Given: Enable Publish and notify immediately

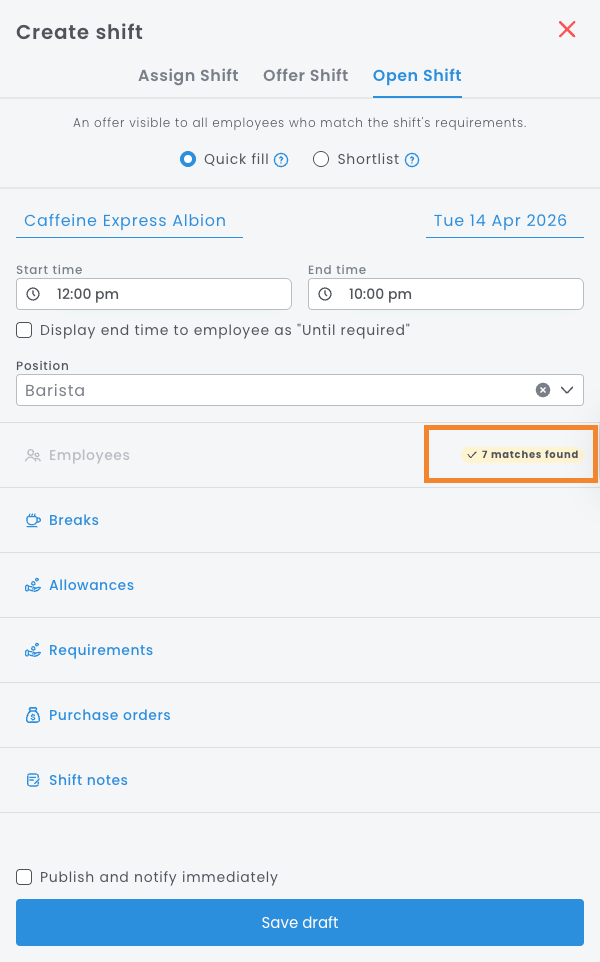Looking at the screenshot, I should point(24,877).
